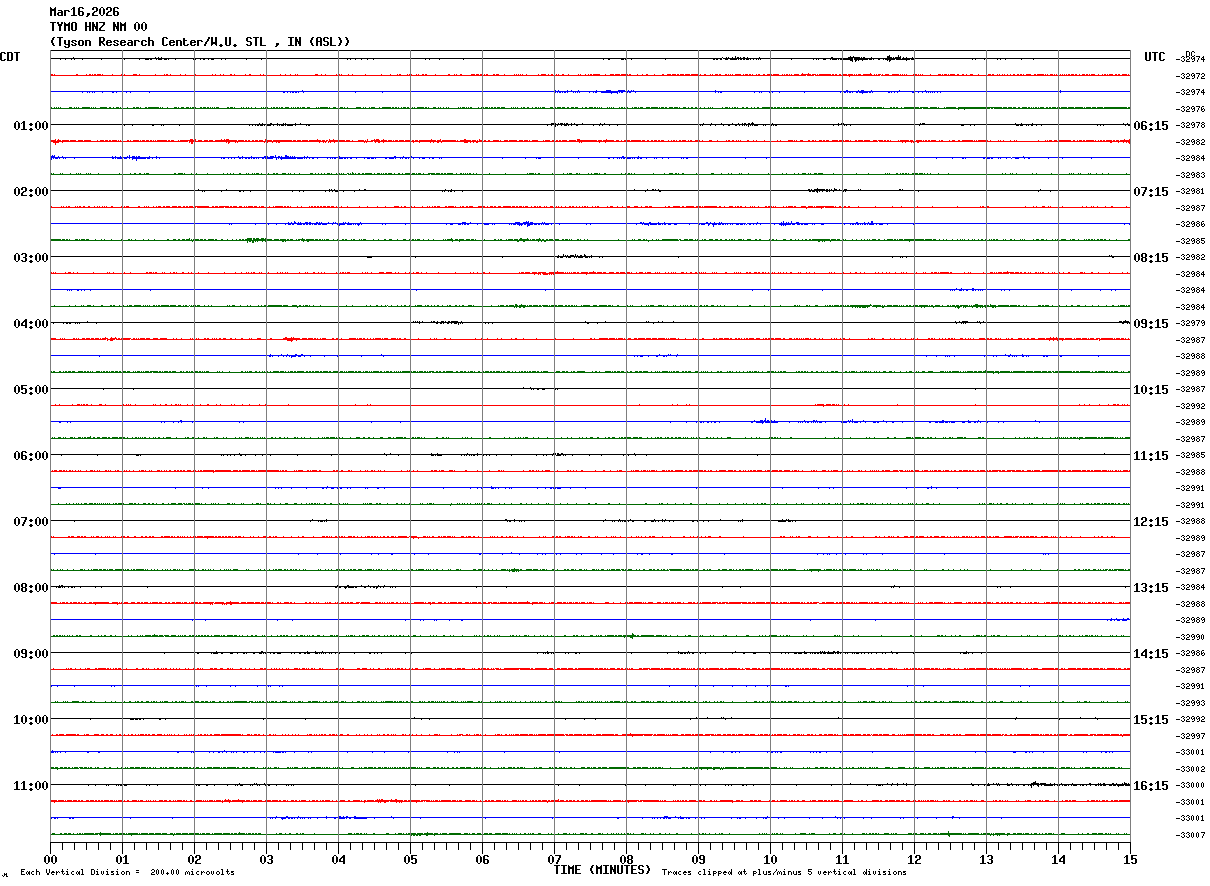1210x886 pixels.
Task: Click the 08:00 CDT row label
Action: point(31,588)
